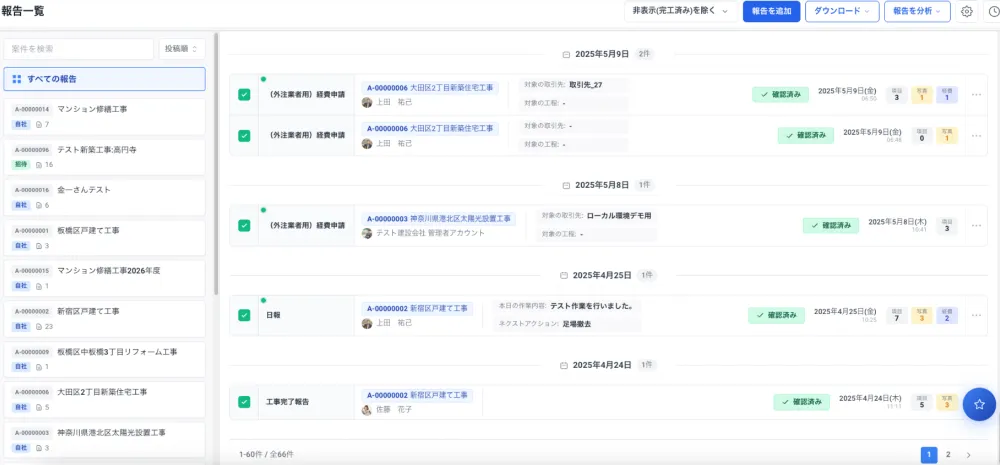Open more options for the 日報 report
The image size is (1000, 465).
(976, 315)
